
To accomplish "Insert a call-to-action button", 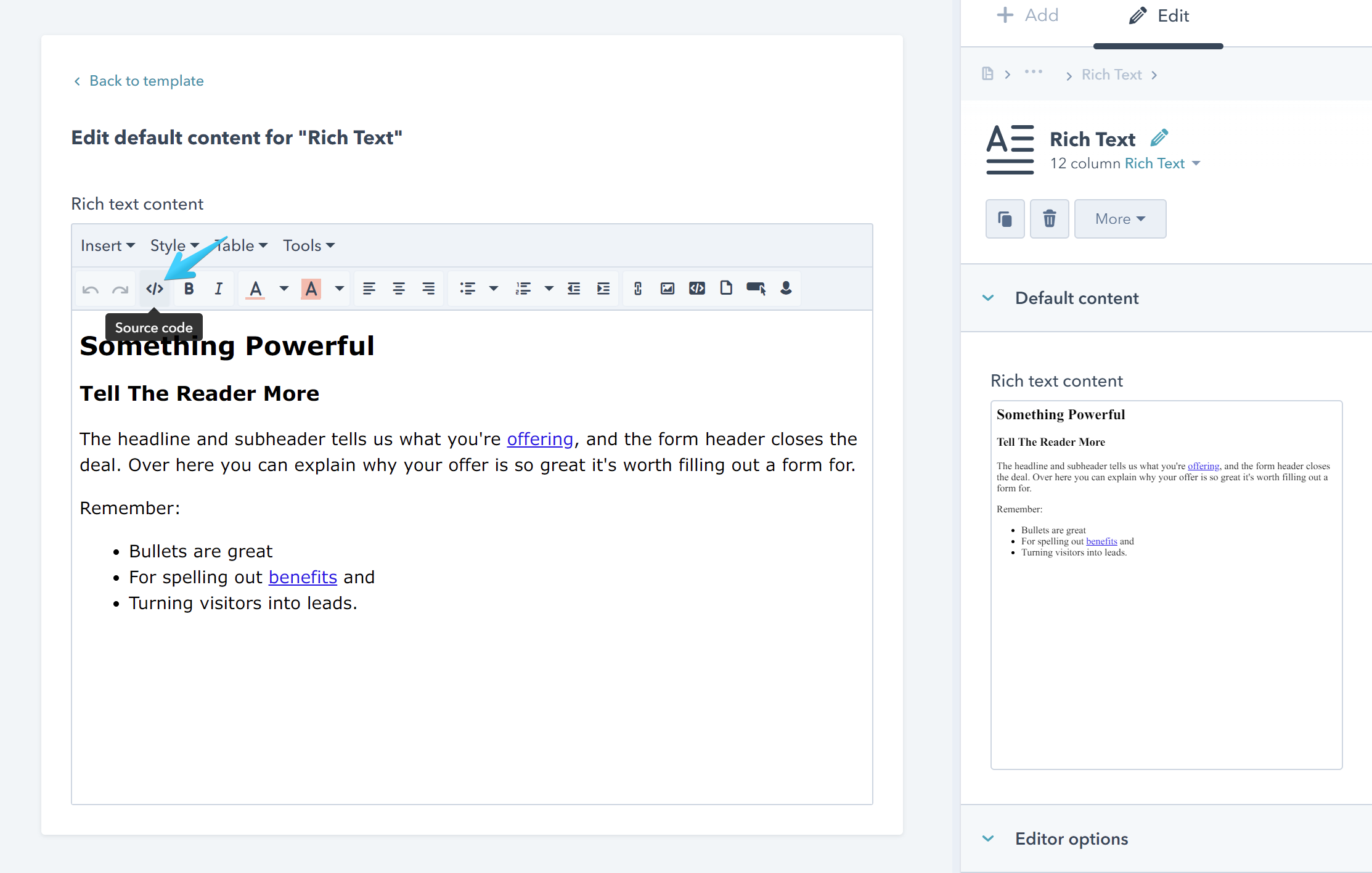I will 756,289.
